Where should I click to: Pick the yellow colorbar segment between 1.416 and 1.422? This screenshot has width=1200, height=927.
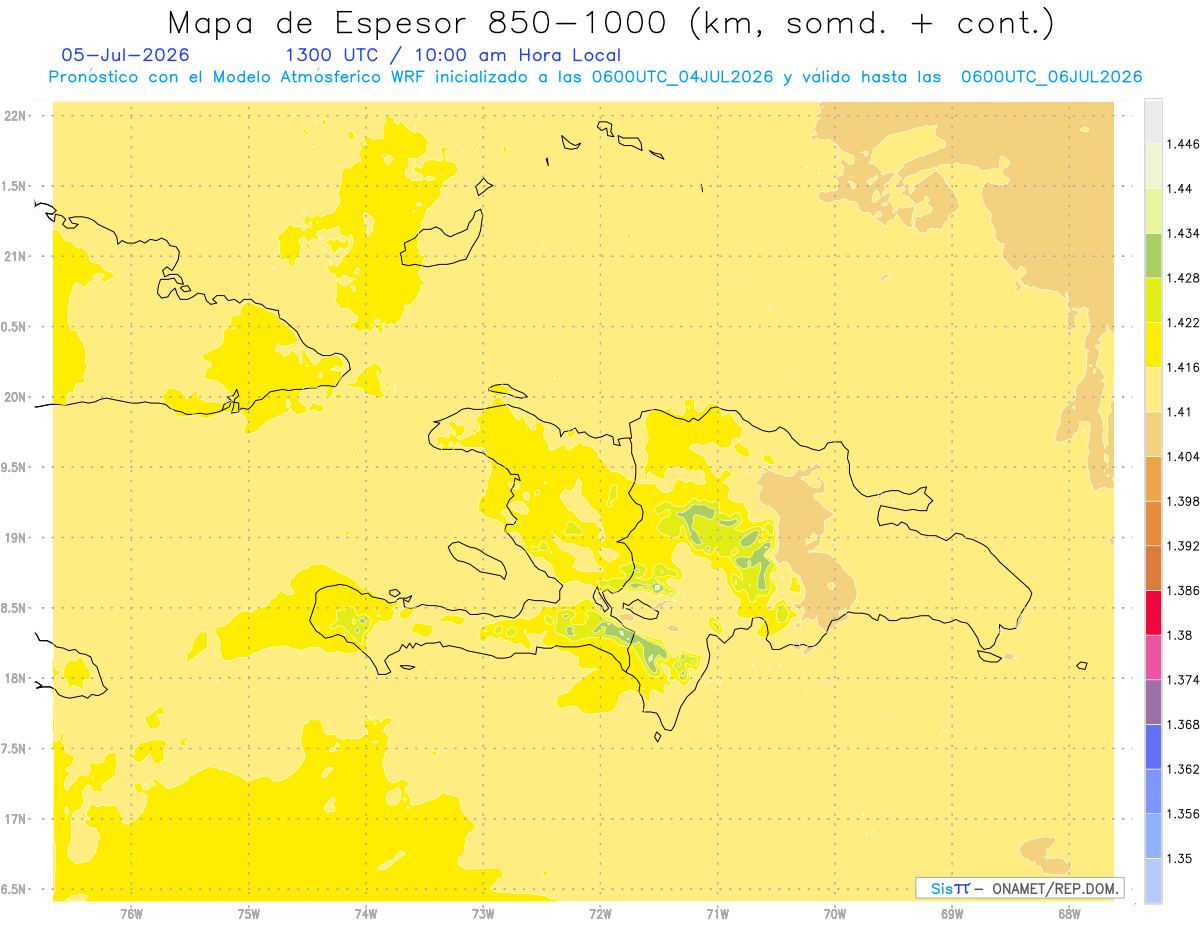1153,345
